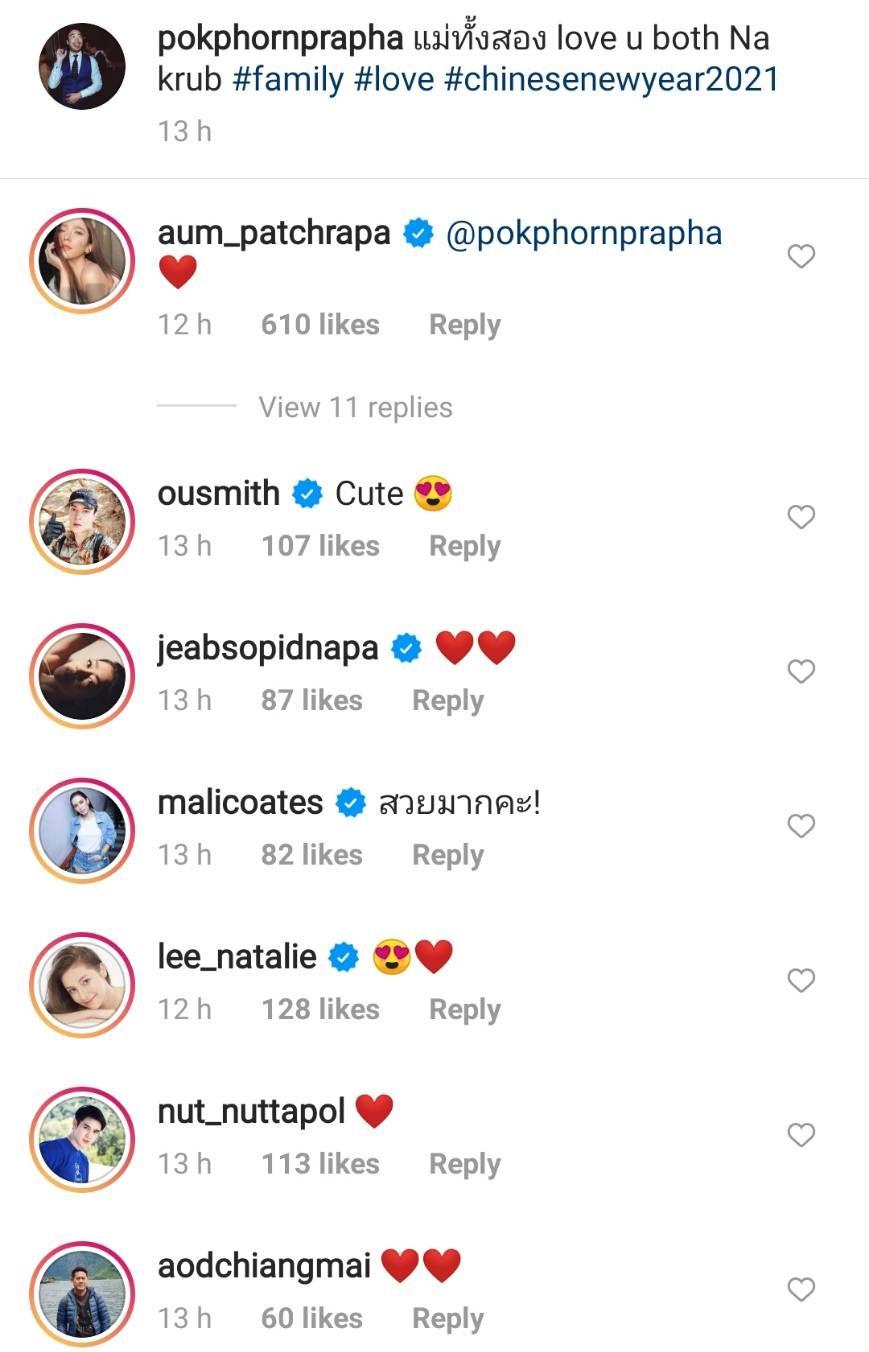Open the verified badge beside aum_patchrapa

[418, 234]
